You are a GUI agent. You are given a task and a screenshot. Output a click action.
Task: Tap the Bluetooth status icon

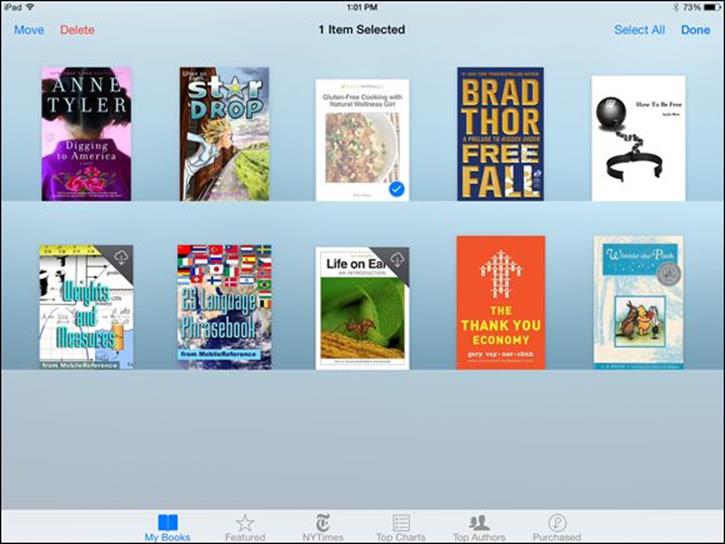click(x=676, y=7)
